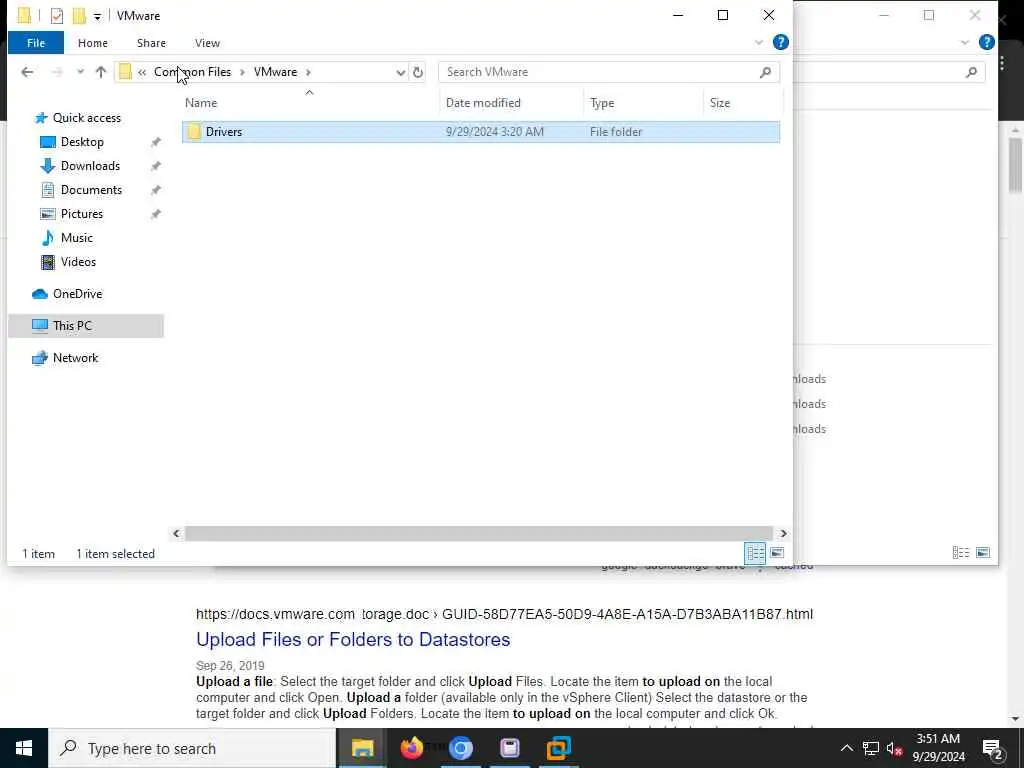The width and height of the screenshot is (1024, 768).
Task: Switch background Explorer window to large icons view
Action: click(983, 553)
